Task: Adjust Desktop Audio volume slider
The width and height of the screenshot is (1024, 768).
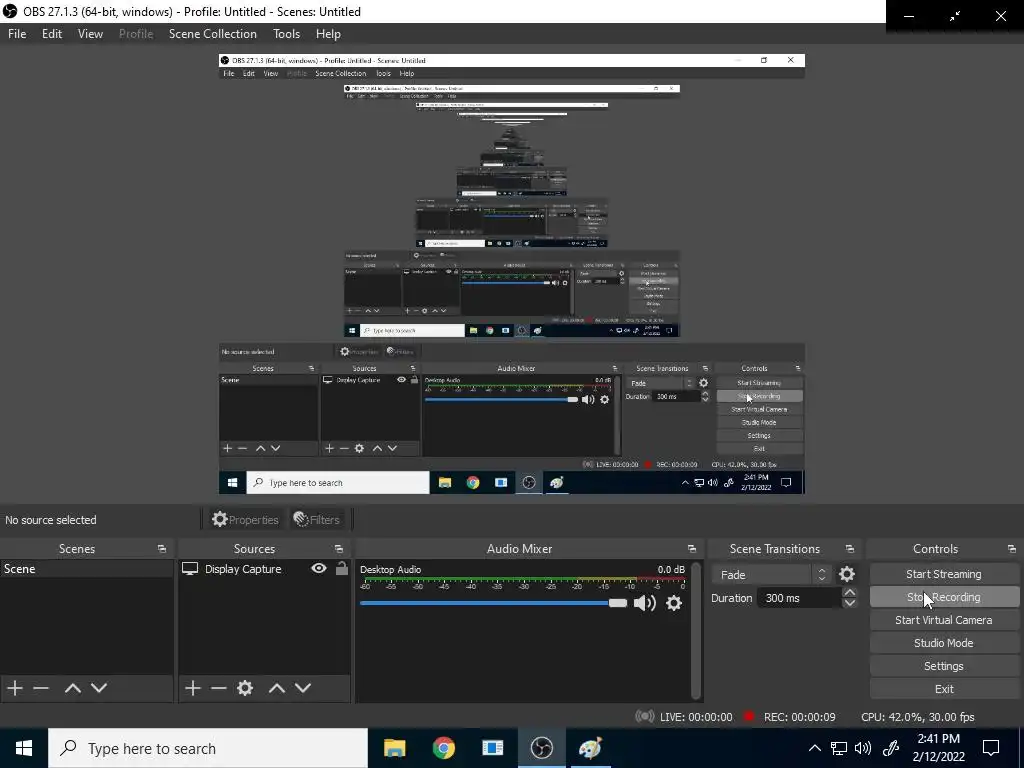Action: coord(493,603)
